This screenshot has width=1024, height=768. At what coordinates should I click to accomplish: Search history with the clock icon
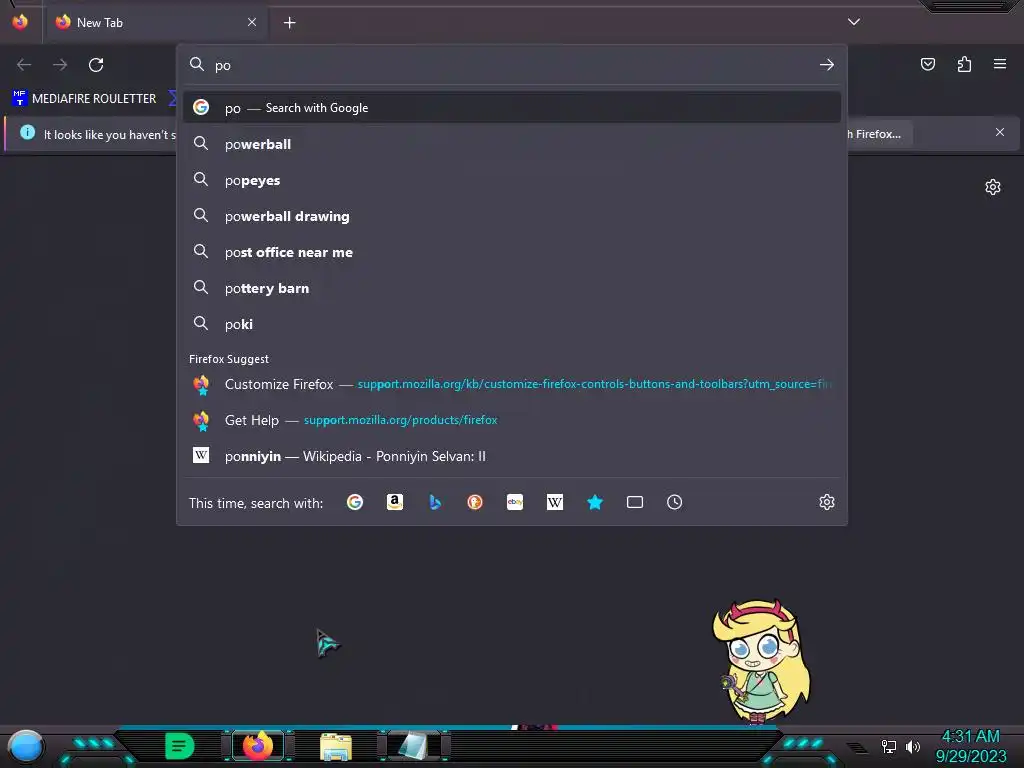[x=675, y=502]
